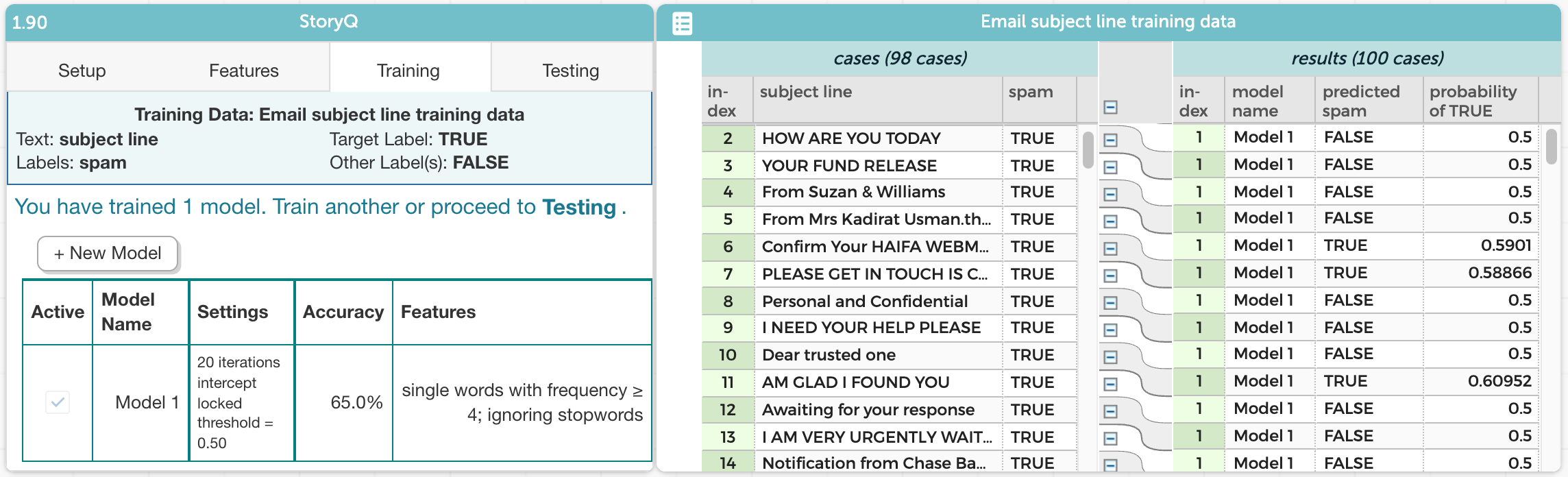
Task: Collapse group for I NEED YOUR HELP PLEASE row
Action: tap(1110, 330)
